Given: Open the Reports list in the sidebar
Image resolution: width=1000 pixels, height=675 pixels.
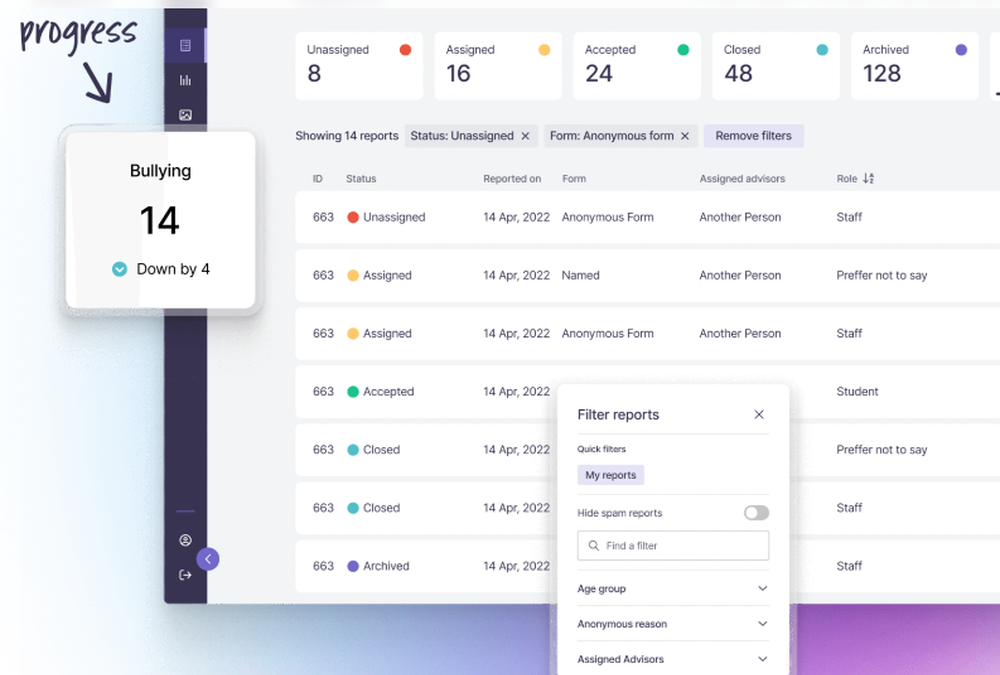Looking at the screenshot, I should pos(185,45).
